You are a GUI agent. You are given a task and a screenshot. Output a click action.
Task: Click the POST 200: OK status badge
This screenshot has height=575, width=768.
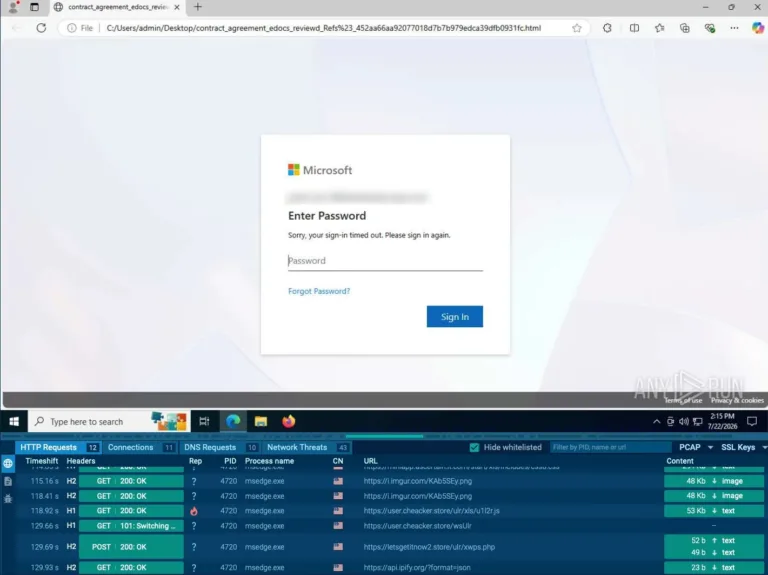coord(131,547)
